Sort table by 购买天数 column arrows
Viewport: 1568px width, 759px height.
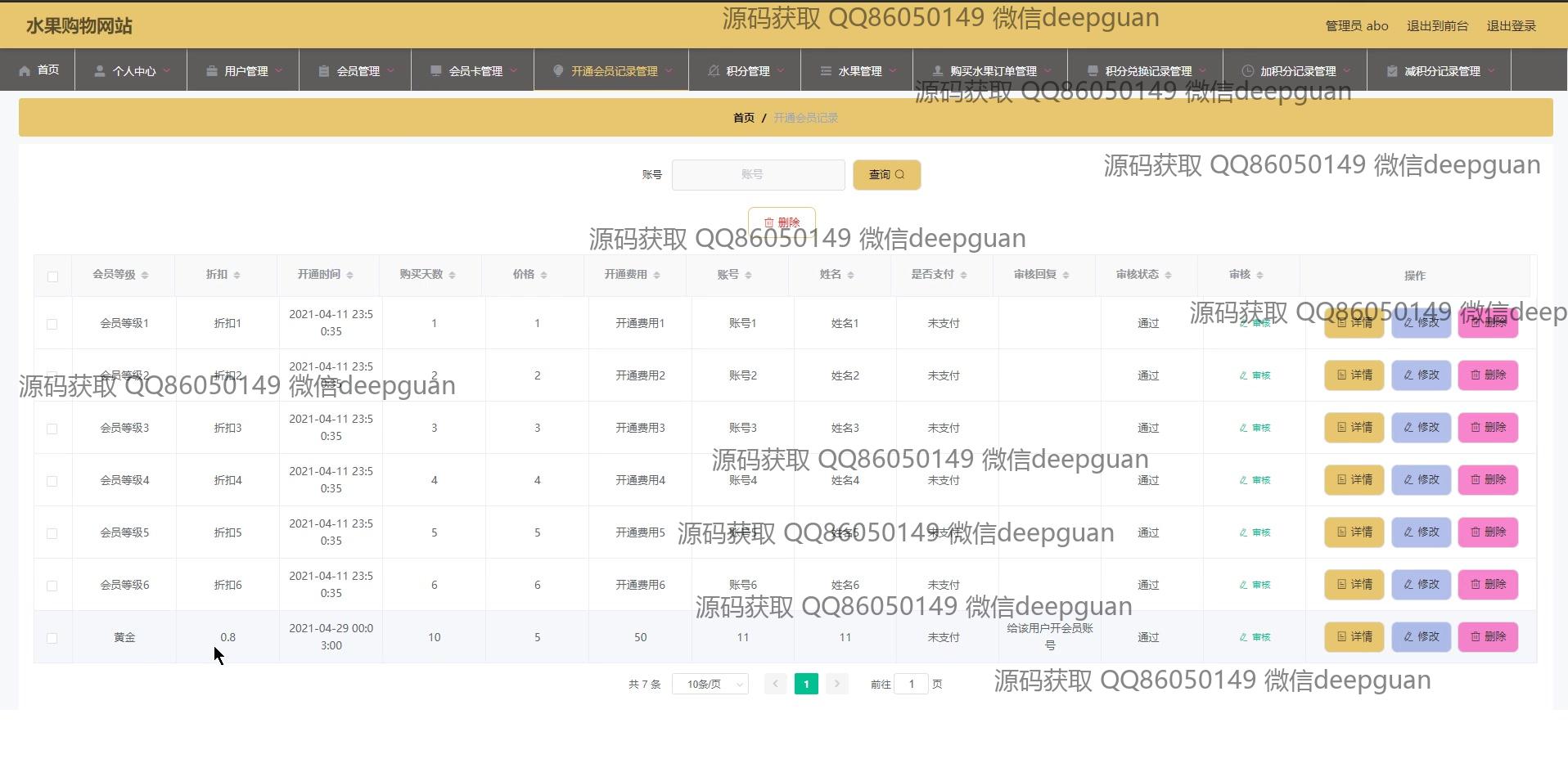point(452,275)
